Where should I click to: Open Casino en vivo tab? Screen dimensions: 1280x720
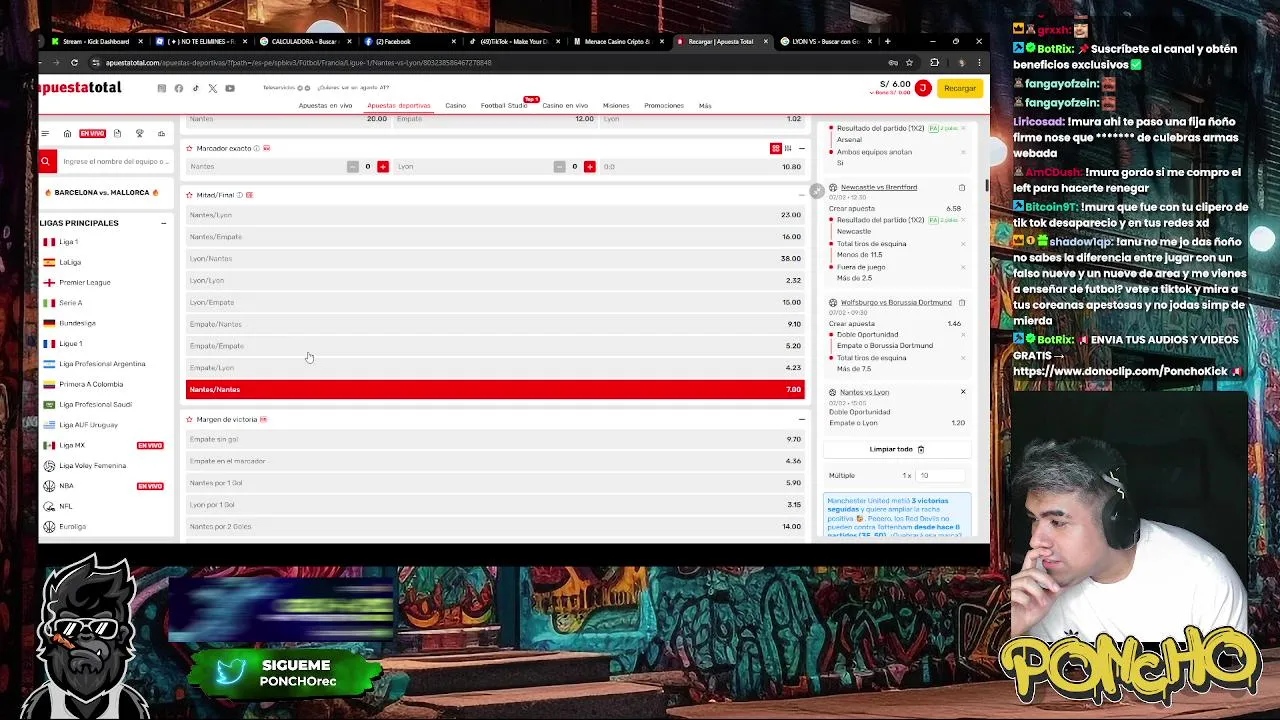coord(565,105)
